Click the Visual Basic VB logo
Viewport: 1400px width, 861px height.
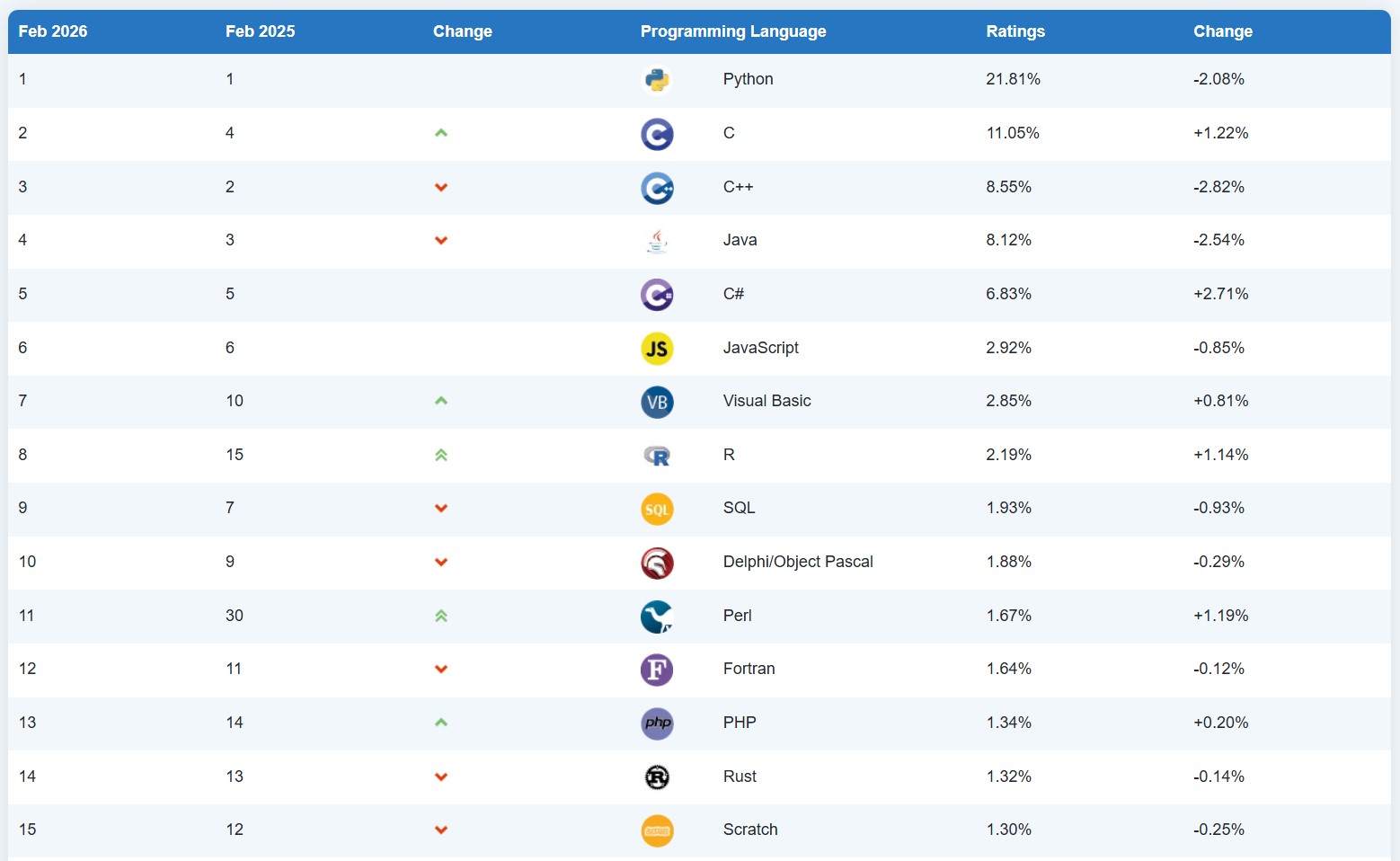click(x=657, y=402)
